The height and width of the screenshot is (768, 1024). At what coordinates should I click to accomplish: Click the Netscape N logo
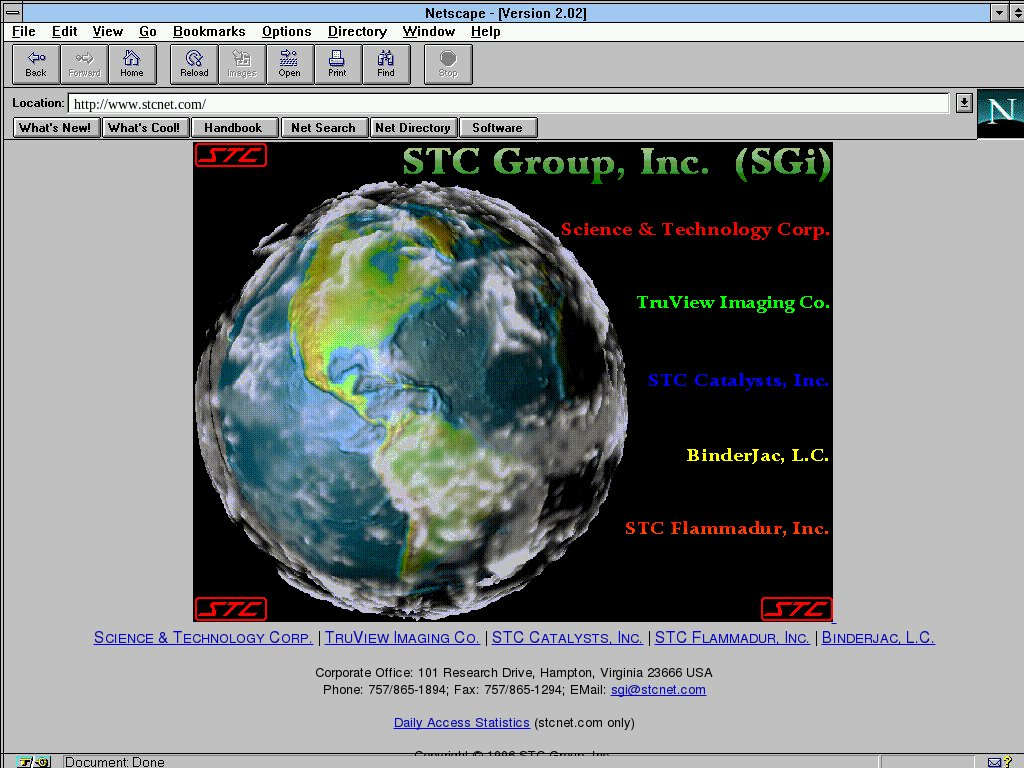pyautogui.click(x=1000, y=112)
